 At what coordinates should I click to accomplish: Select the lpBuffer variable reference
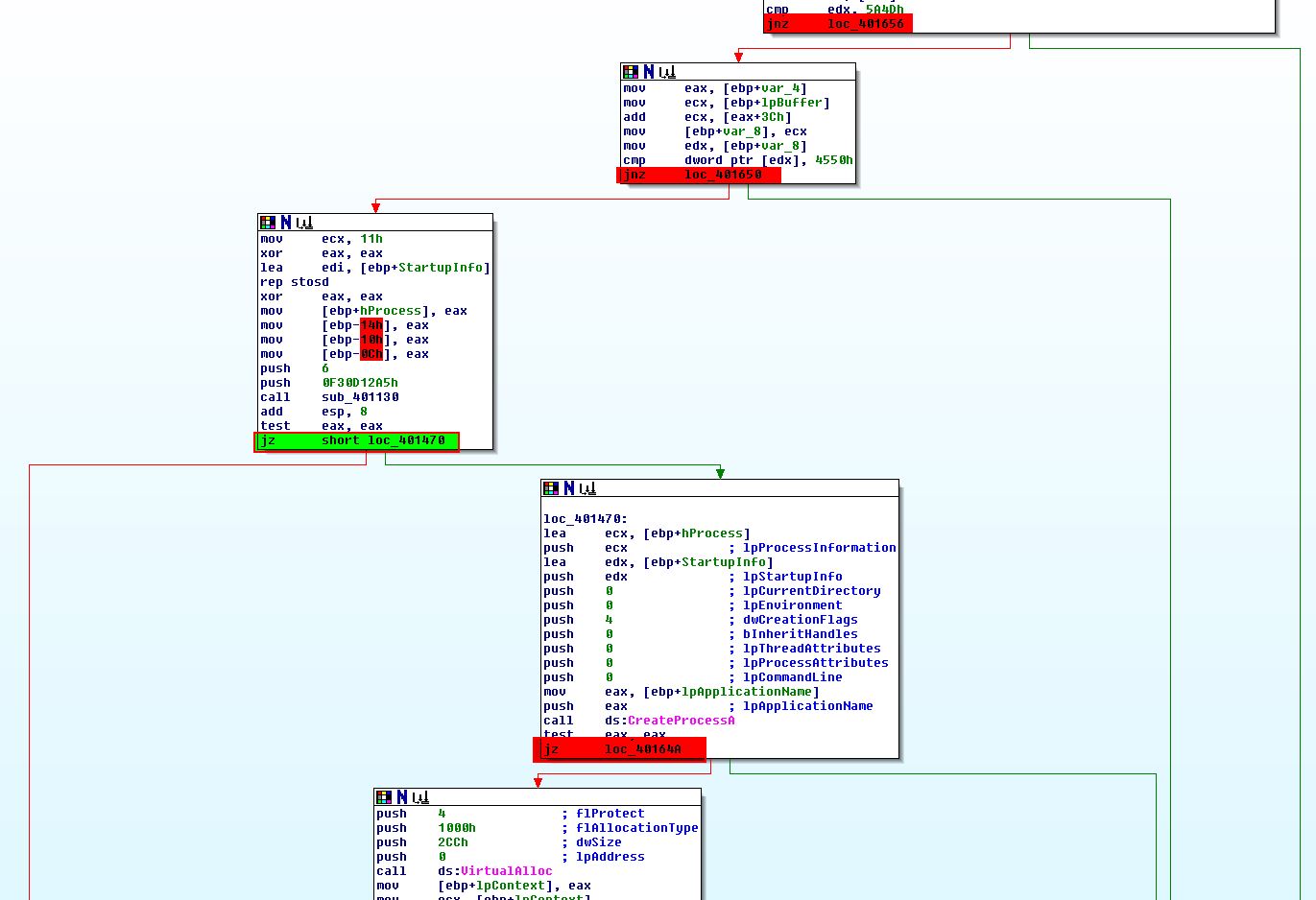pyautogui.click(x=792, y=103)
